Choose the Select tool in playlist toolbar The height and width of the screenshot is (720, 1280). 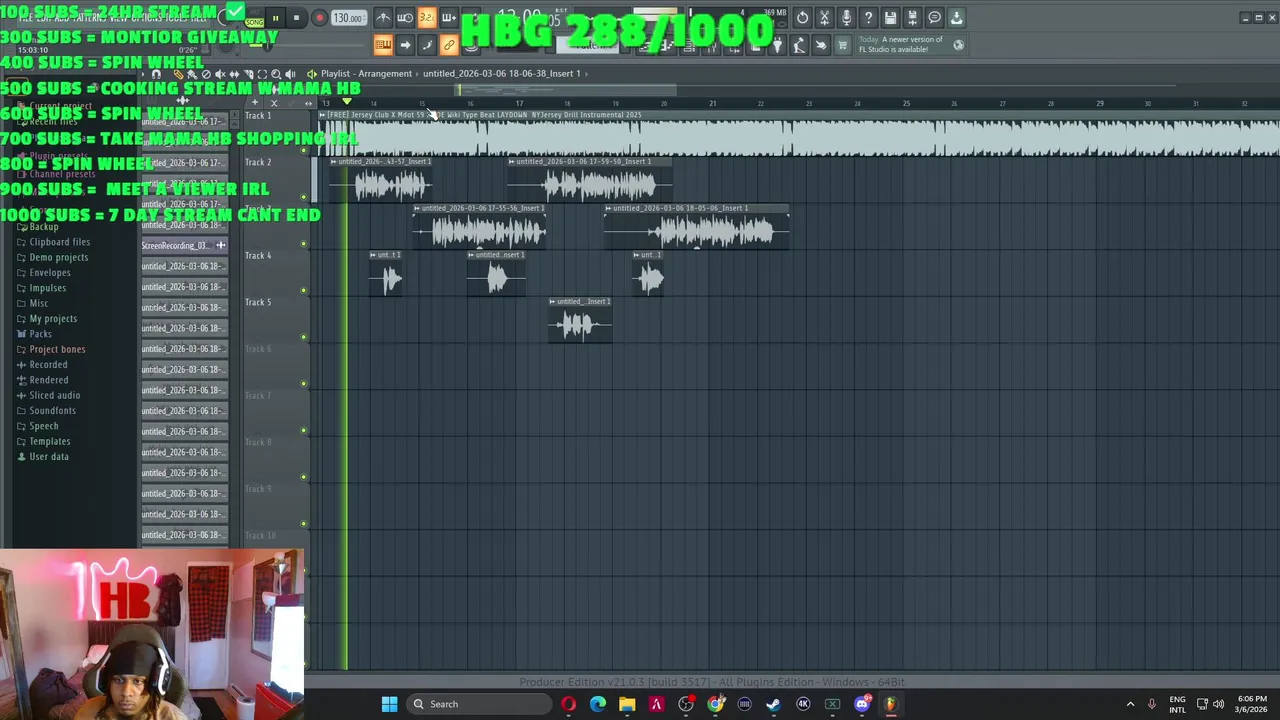click(262, 74)
